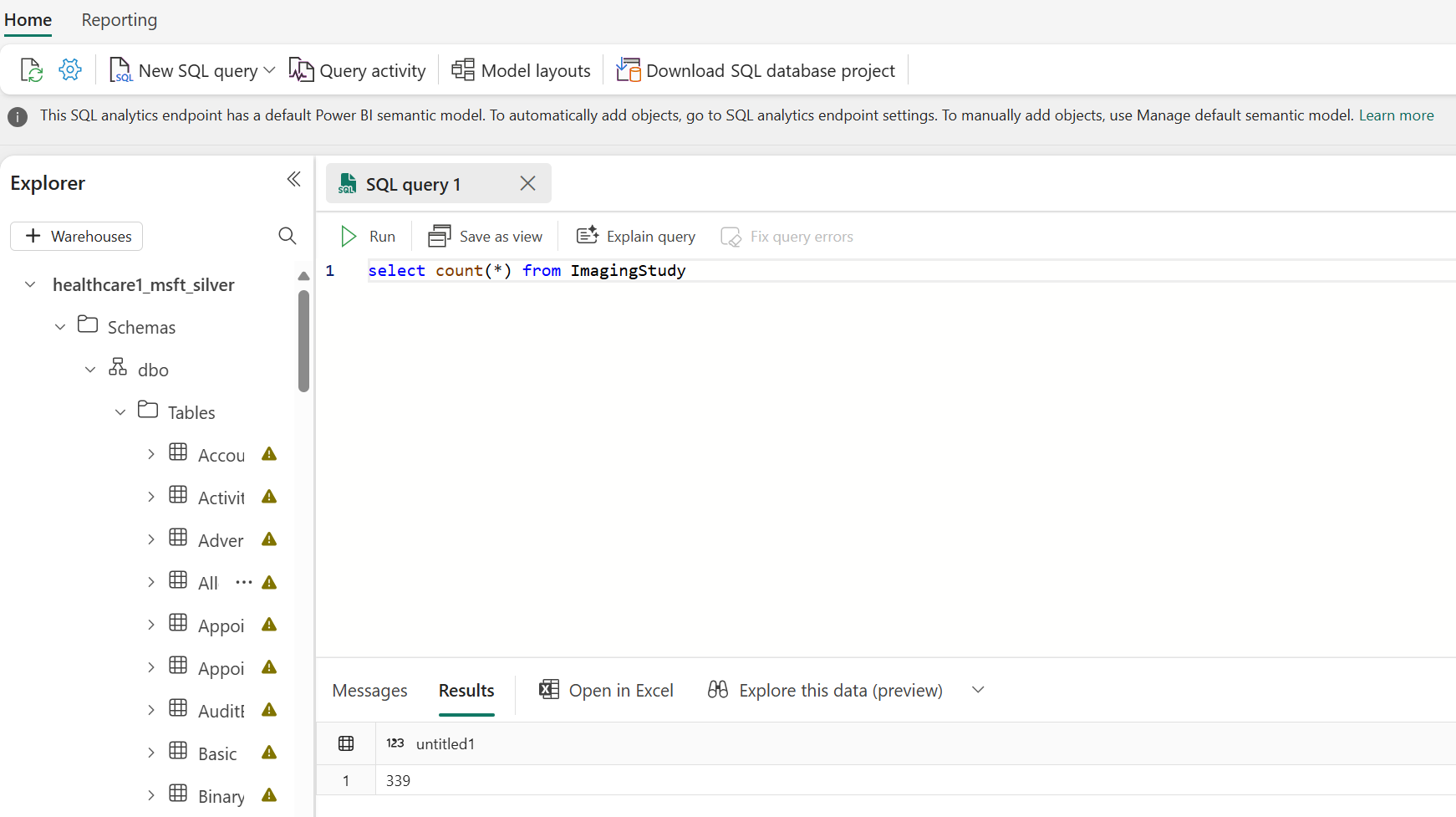The width and height of the screenshot is (1456, 817).
Task: Collapse the dbo schema node
Action: (90, 370)
